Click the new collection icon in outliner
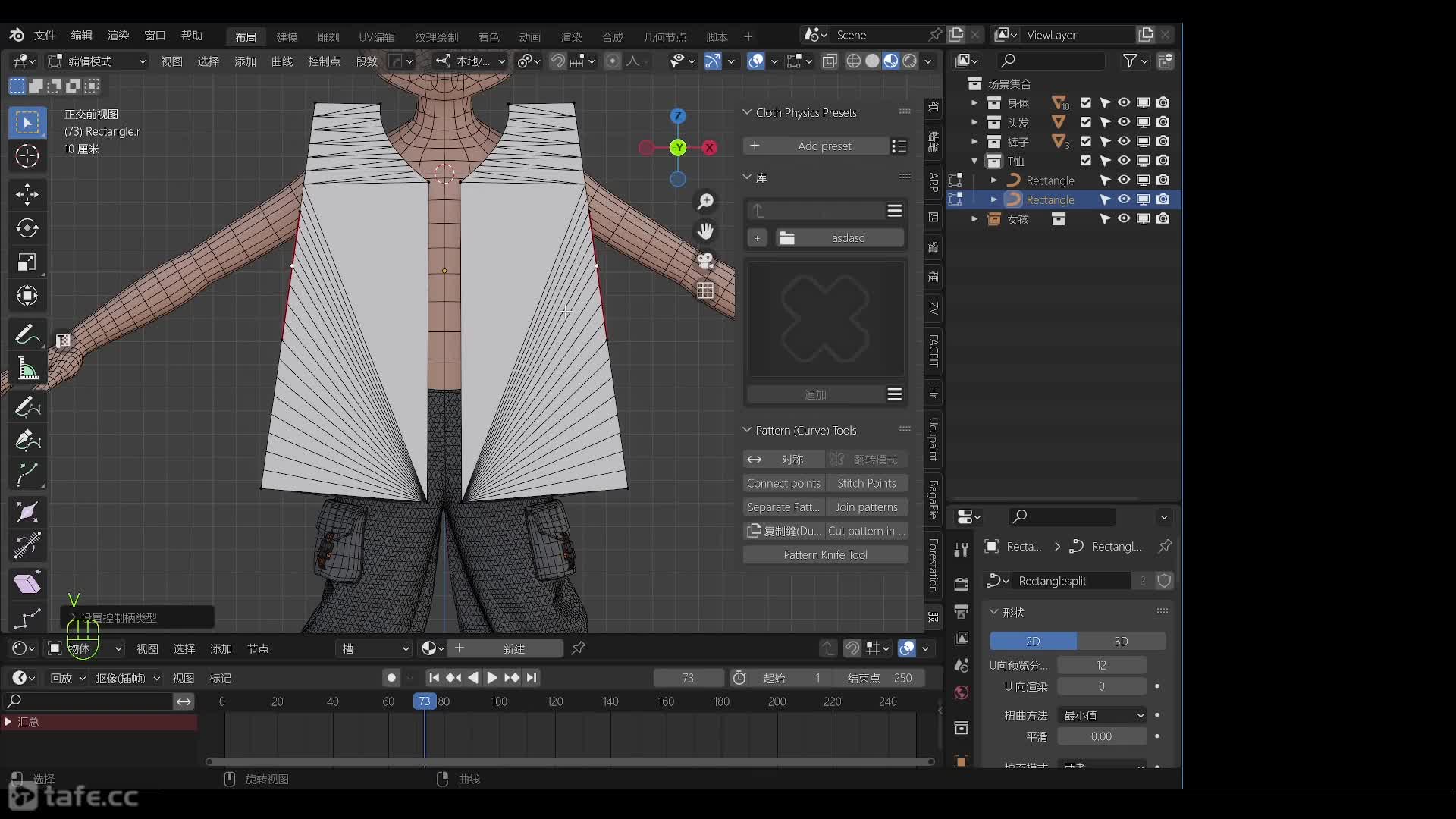 (x=1166, y=61)
